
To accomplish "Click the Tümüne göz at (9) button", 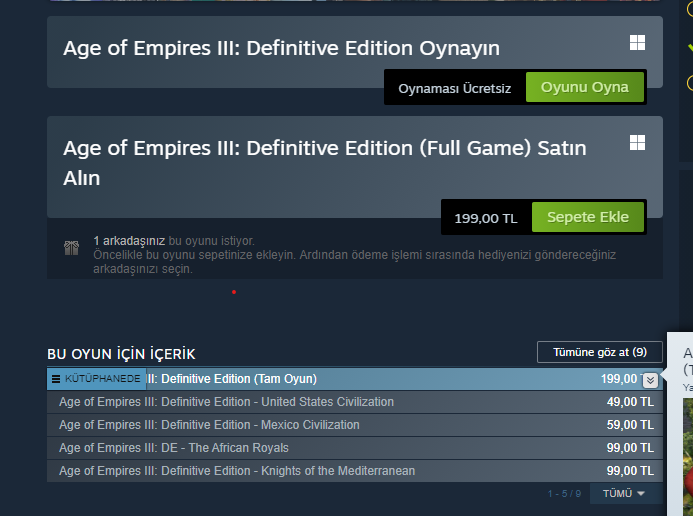I will click(599, 352).
